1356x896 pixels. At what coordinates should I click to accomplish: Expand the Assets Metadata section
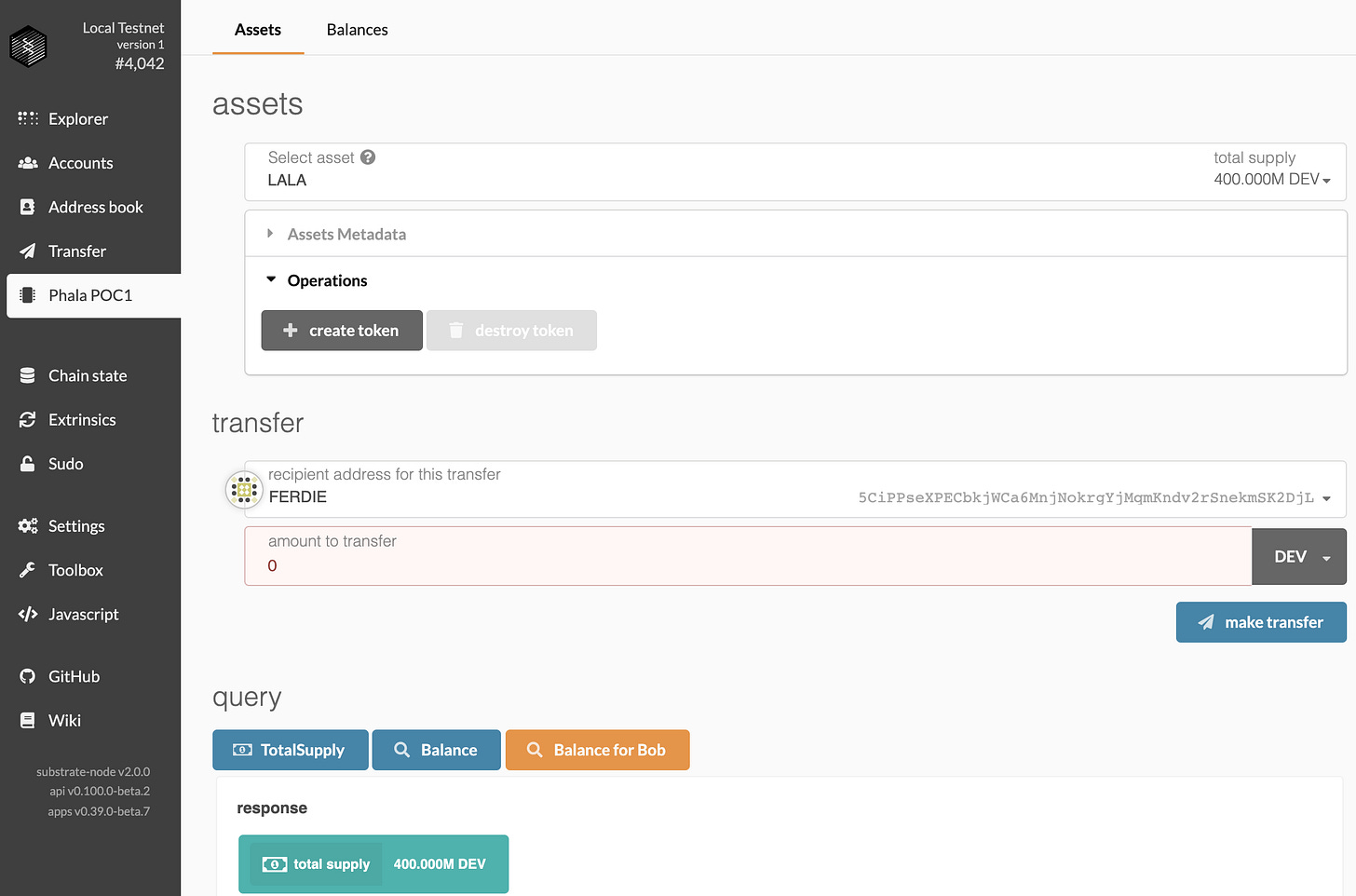(x=795, y=234)
